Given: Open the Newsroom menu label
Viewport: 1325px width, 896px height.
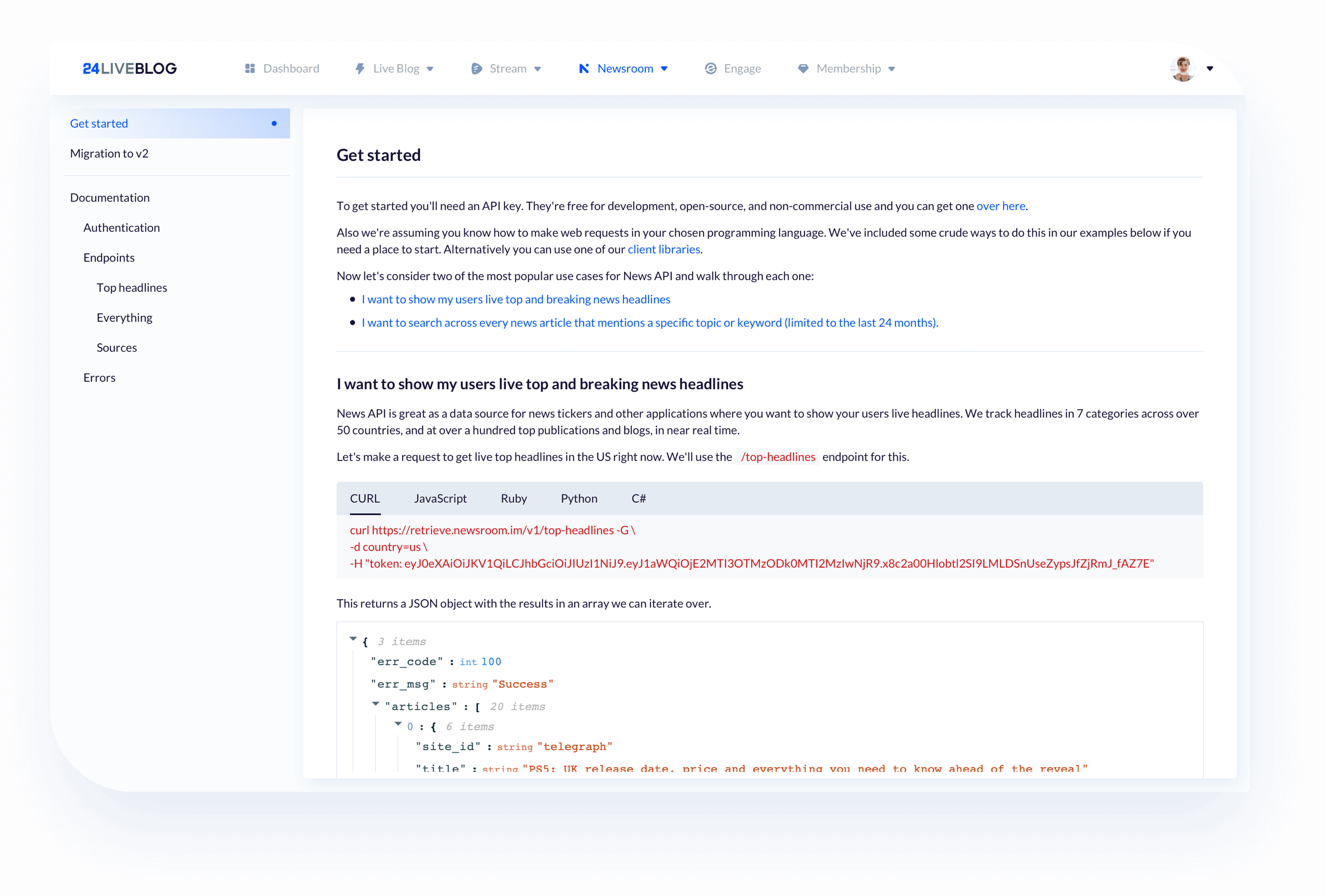Looking at the screenshot, I should point(625,68).
